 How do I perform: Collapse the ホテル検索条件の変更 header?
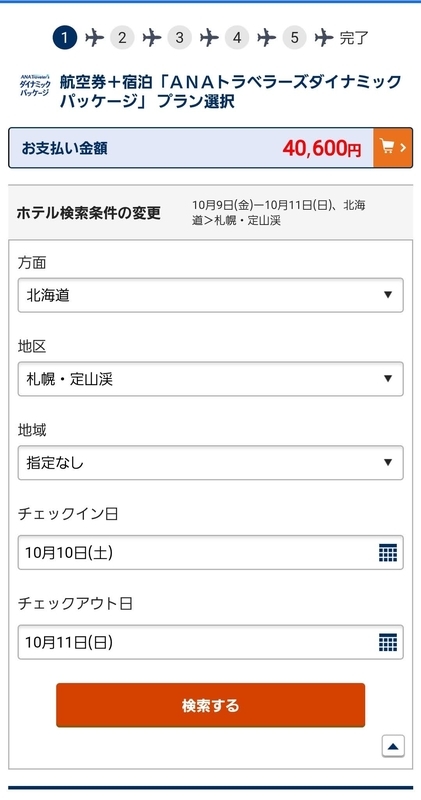(210, 213)
